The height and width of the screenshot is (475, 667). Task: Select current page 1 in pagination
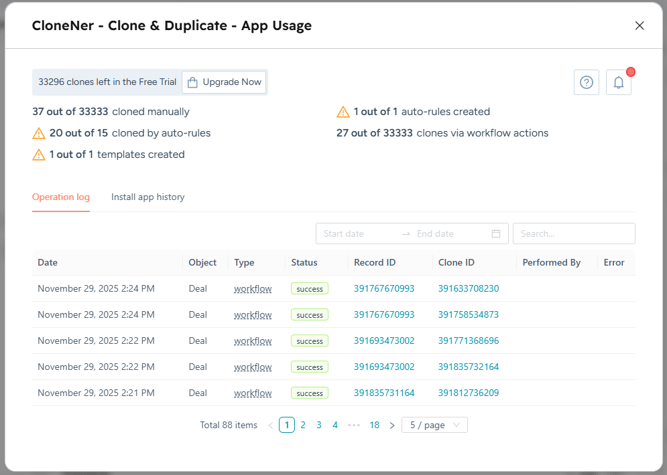pos(287,425)
